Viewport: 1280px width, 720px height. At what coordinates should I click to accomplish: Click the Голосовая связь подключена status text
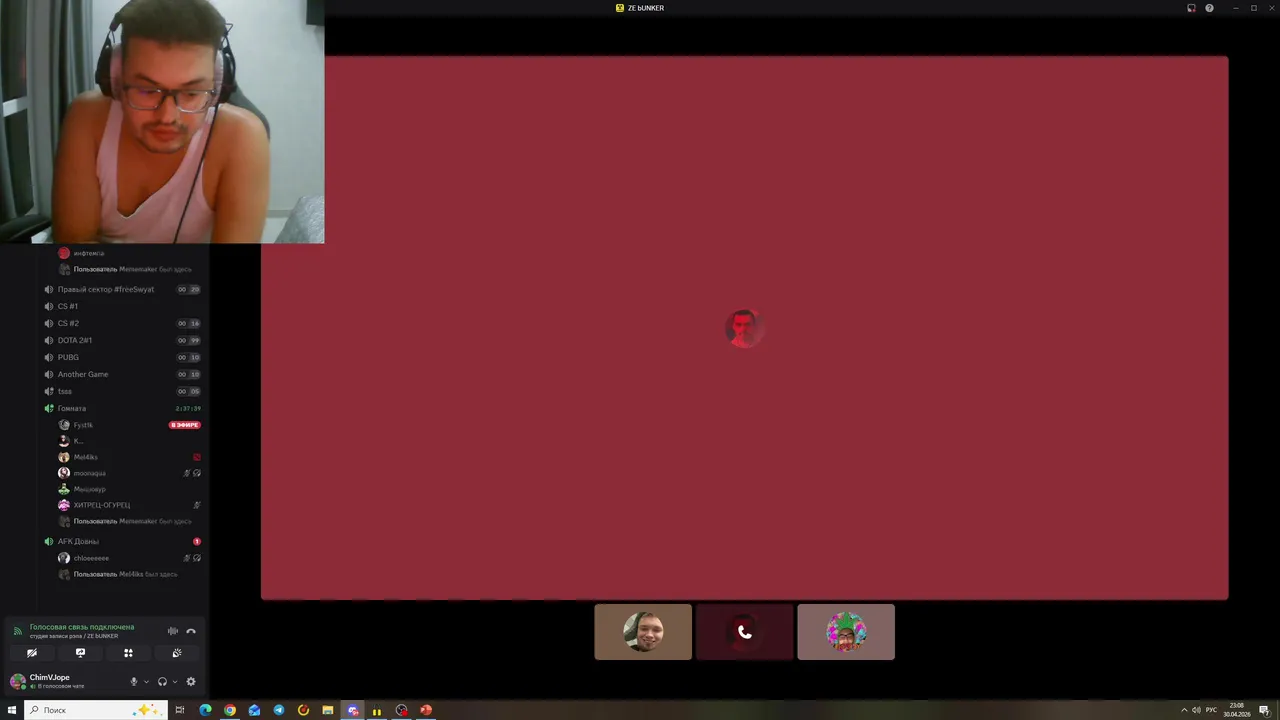[x=82, y=627]
